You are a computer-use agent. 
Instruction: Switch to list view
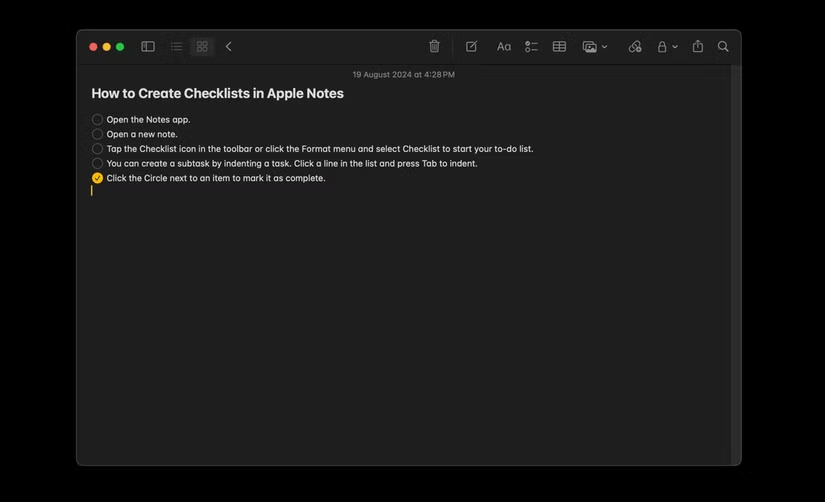[176, 47]
